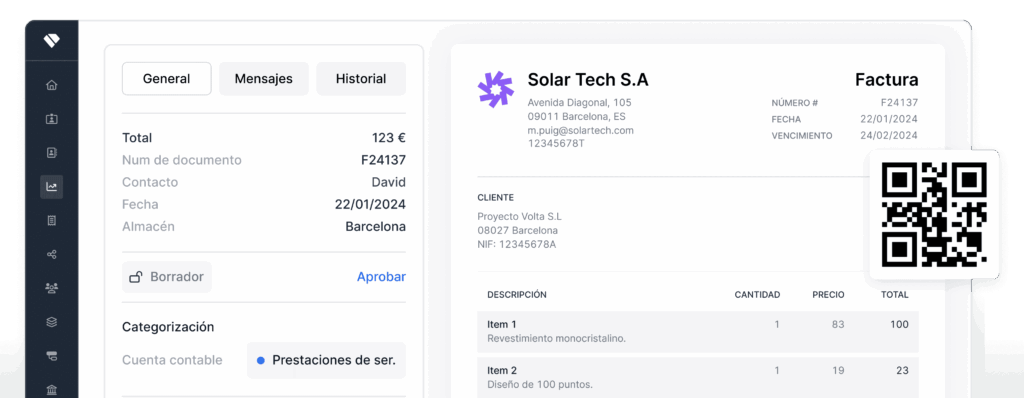The image size is (1024, 398).
Task: Open the bank building icon in sidebar
Action: [52, 390]
